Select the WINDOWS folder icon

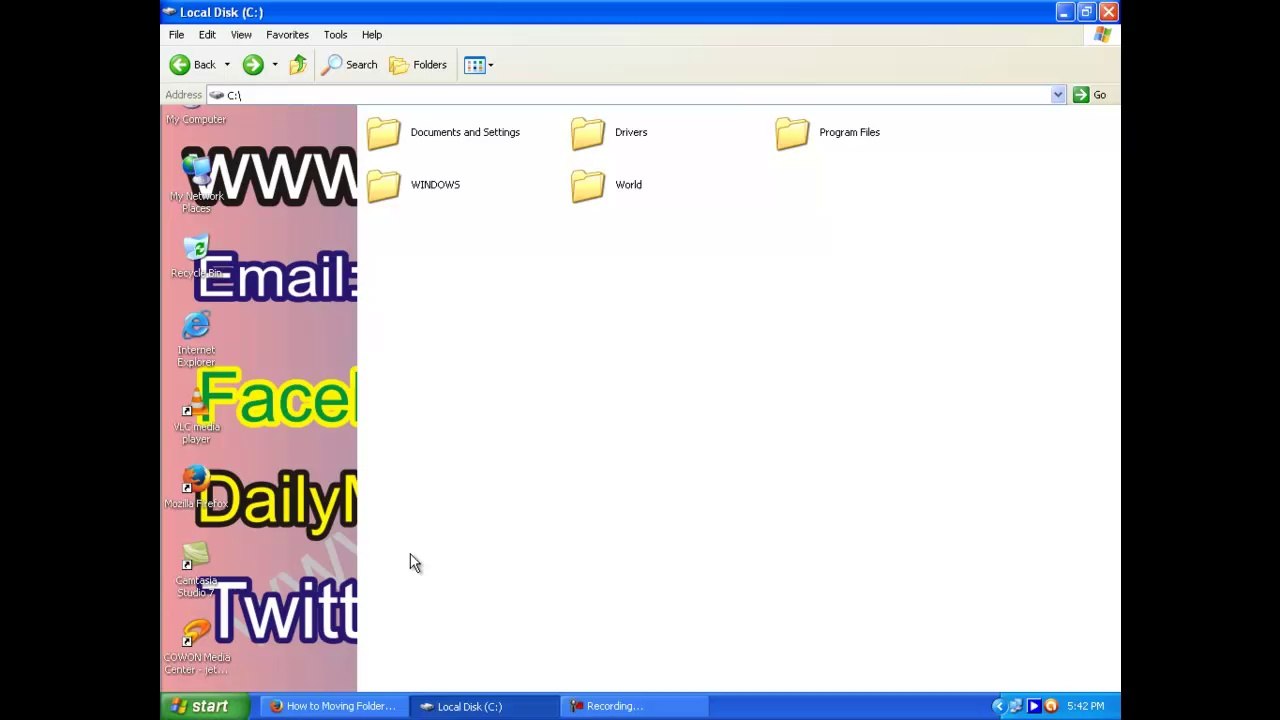383,185
